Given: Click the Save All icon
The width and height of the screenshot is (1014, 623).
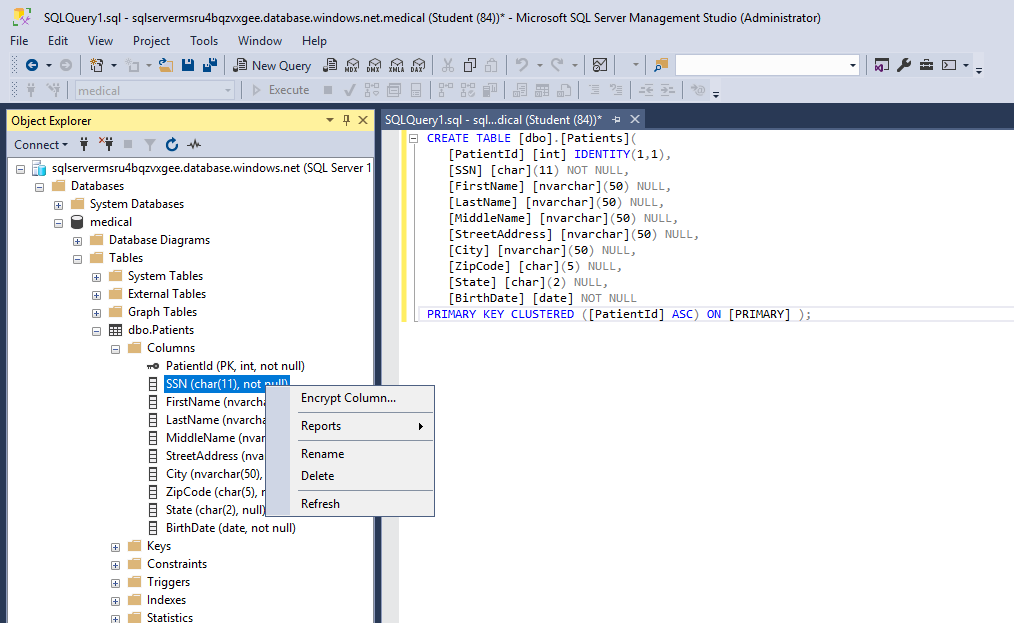Looking at the screenshot, I should click(x=210, y=65).
